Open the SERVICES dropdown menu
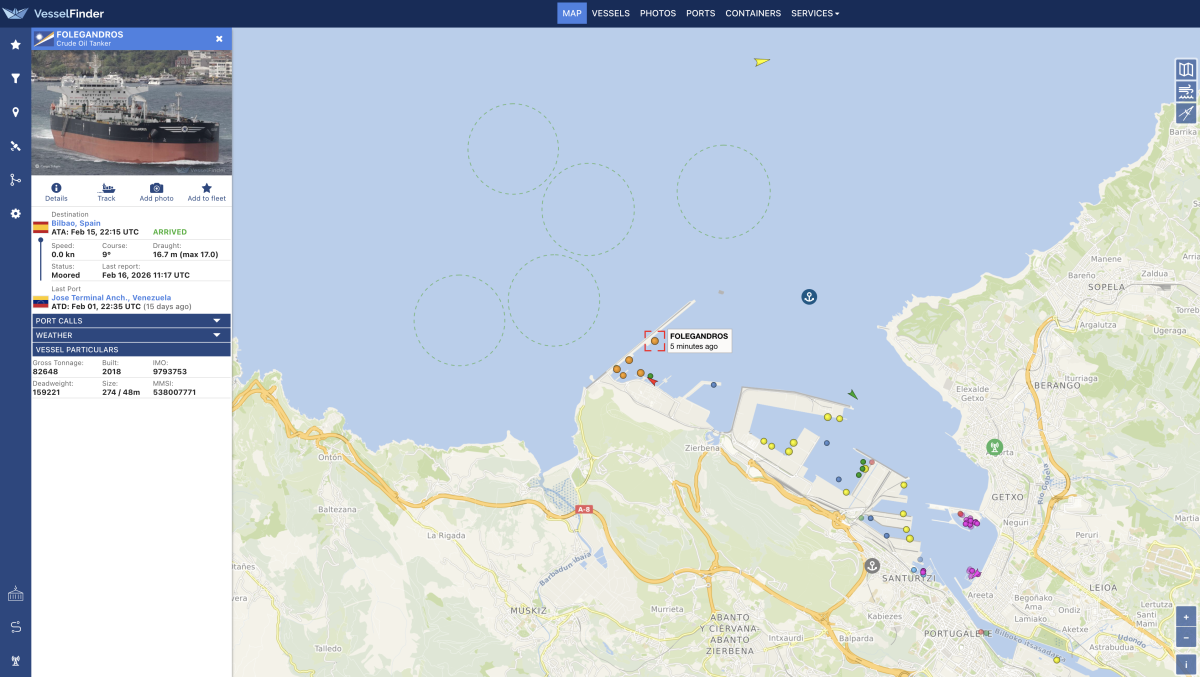Image resolution: width=1200 pixels, height=677 pixels. pos(815,14)
